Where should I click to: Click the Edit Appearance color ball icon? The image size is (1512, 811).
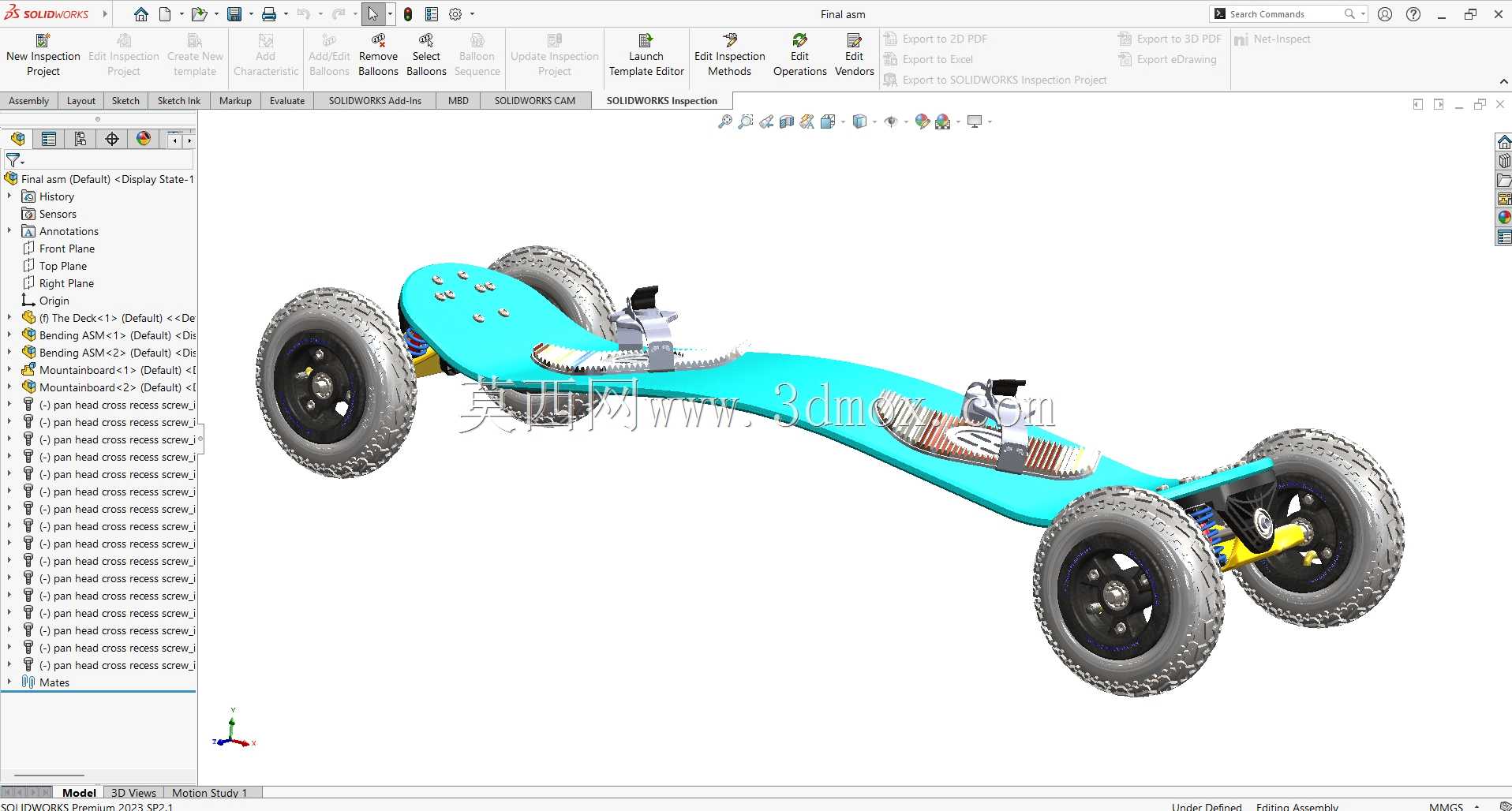pyautogui.click(x=922, y=121)
